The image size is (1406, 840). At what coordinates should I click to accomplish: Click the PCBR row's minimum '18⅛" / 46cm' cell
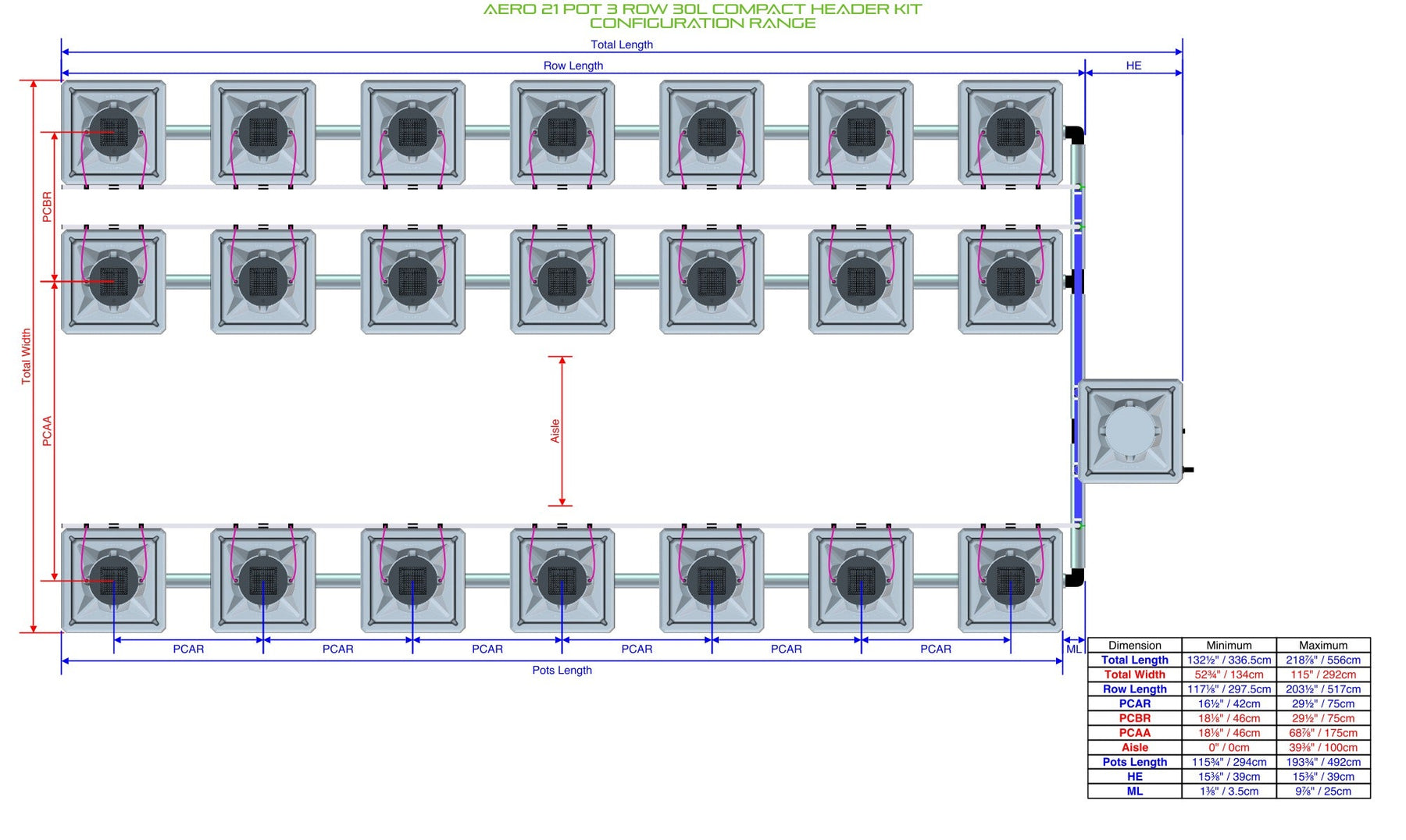1229,718
